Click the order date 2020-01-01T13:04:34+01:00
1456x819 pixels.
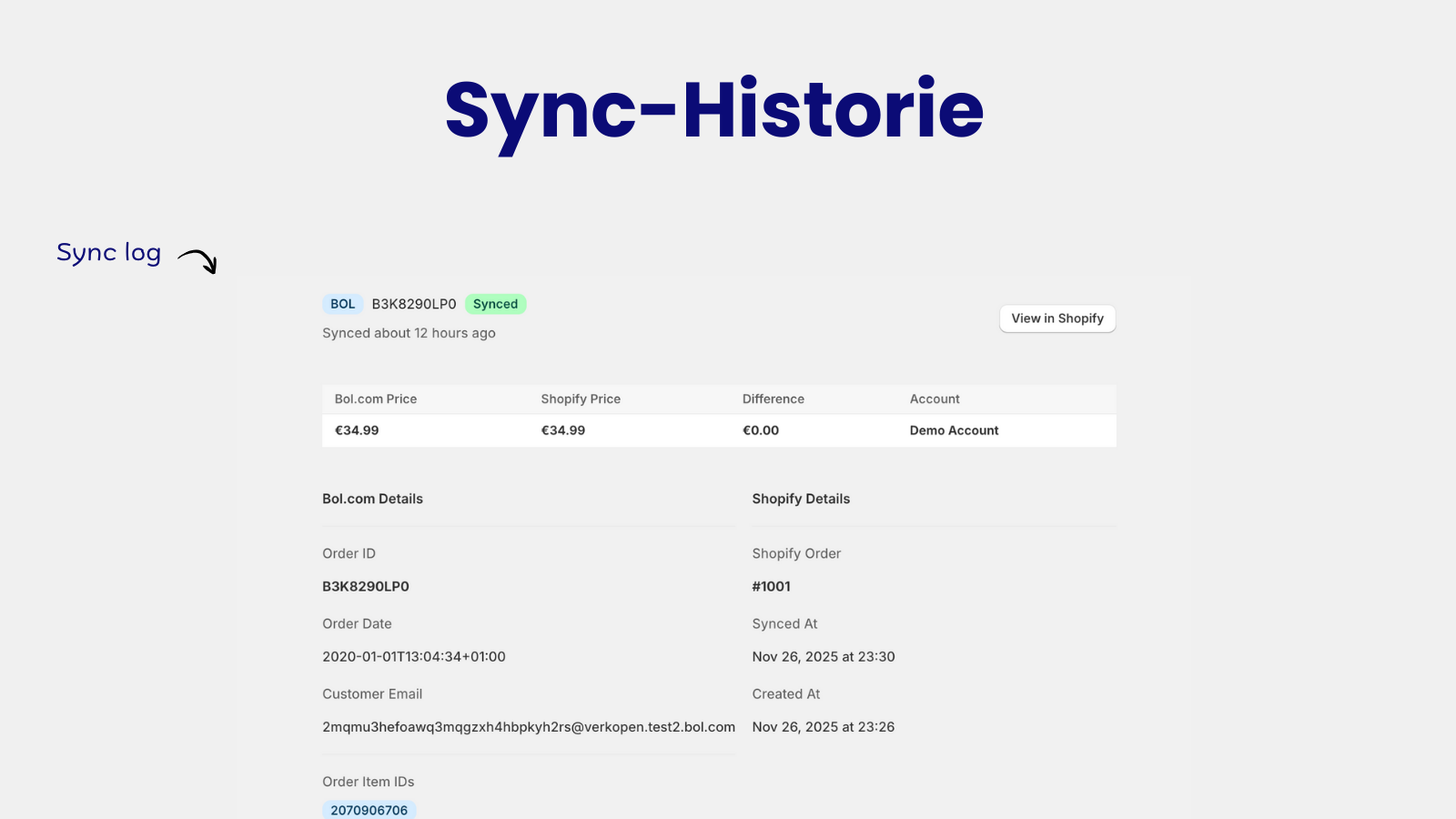413,657
